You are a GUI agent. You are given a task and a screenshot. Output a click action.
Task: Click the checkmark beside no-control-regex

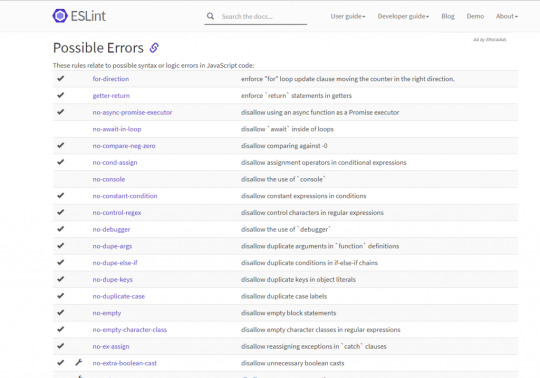tap(61, 212)
